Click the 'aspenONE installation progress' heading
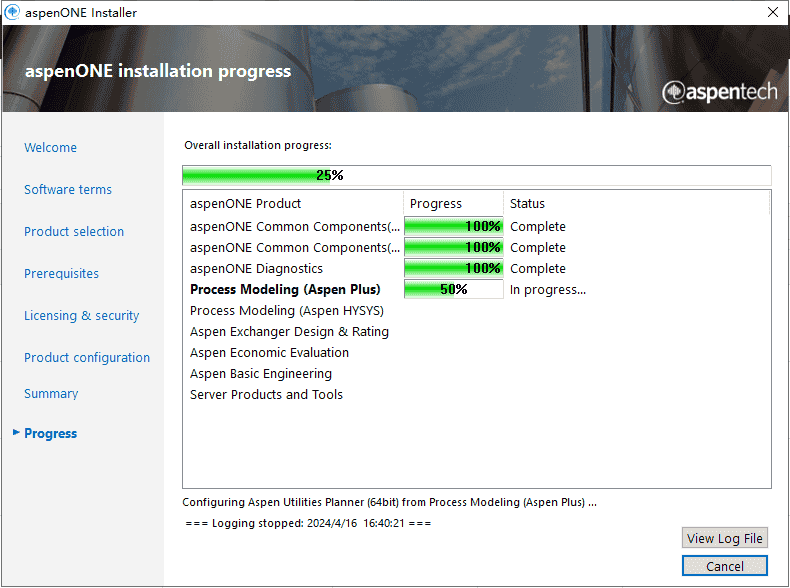790x588 pixels. [x=158, y=71]
